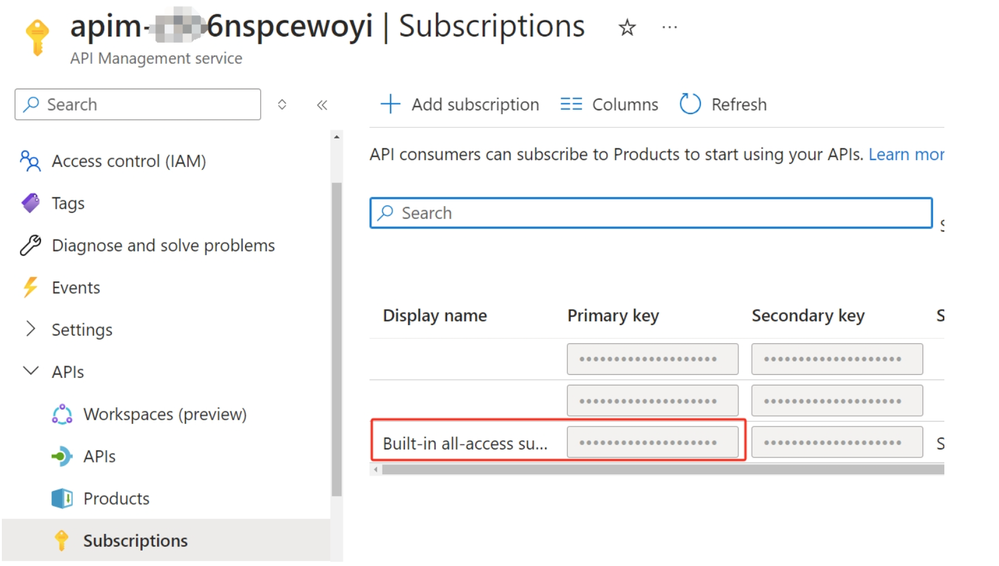Click the wrench Diagnose icon
Viewport: 999px width, 566px height.
pos(30,245)
